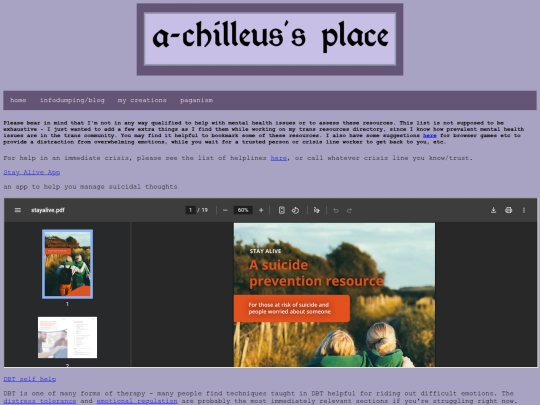
Task: Go to the home nav item
Action: pos(18,100)
